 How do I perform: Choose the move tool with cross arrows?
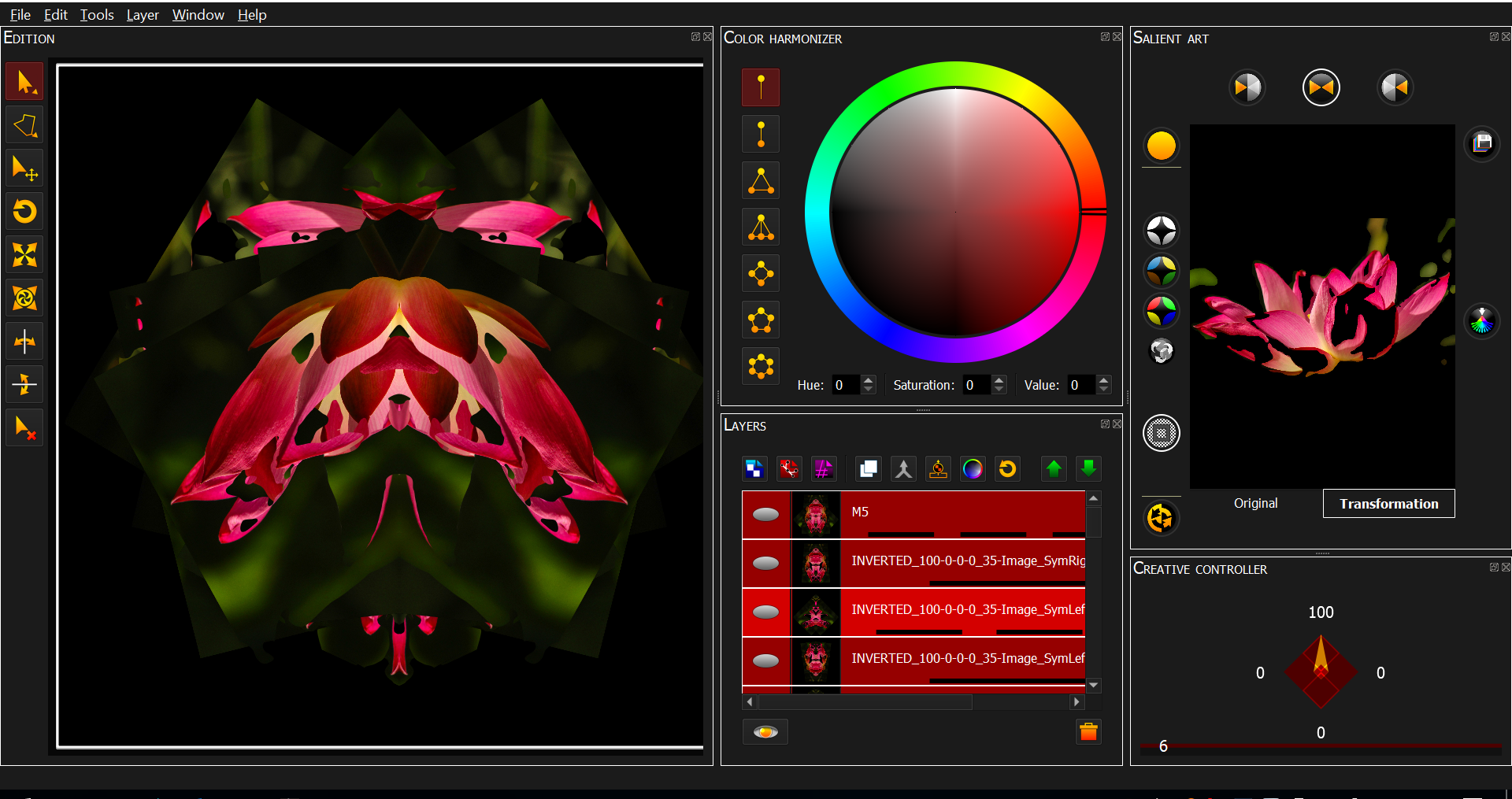[x=24, y=168]
